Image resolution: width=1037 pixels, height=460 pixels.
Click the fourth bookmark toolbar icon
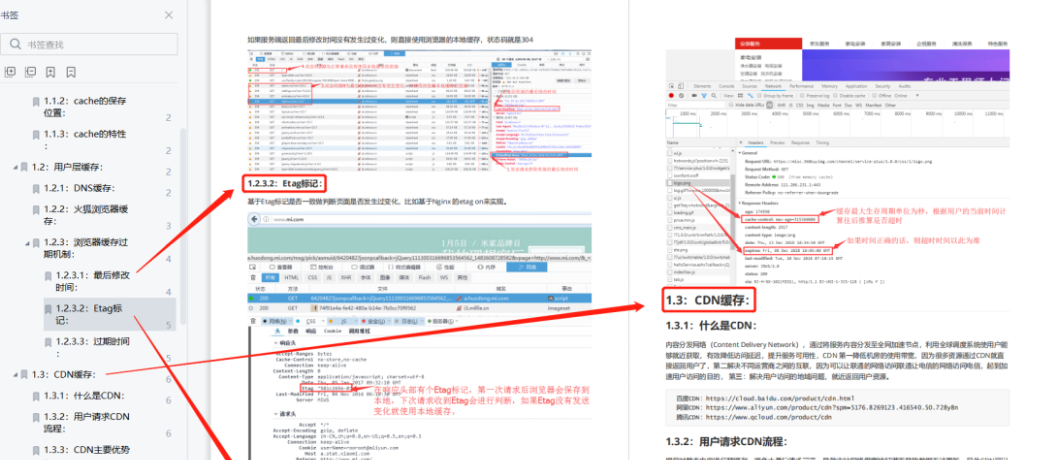coord(71,72)
